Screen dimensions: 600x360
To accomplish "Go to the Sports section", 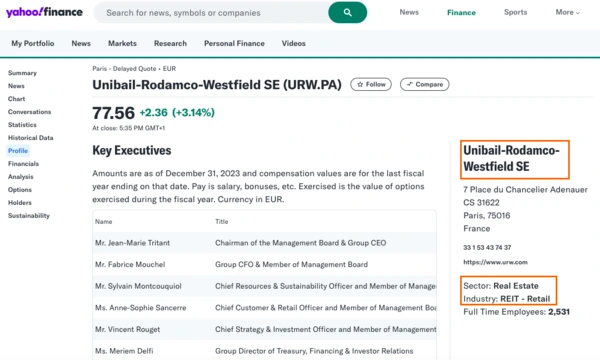I will click(x=515, y=12).
